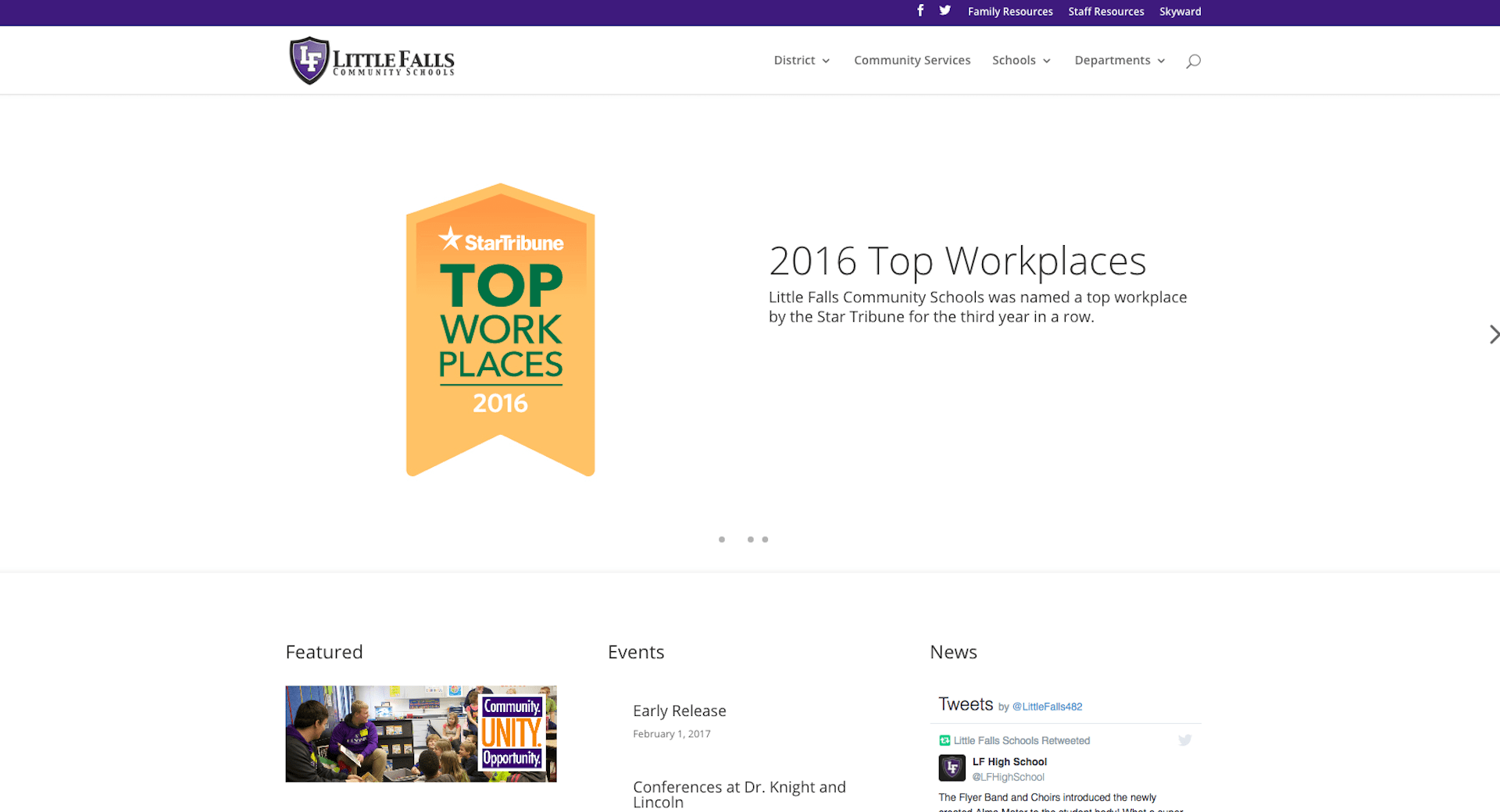Viewport: 1500px width, 812px height.
Task: Click the slide description about Star Tribune
Action: tap(977, 307)
